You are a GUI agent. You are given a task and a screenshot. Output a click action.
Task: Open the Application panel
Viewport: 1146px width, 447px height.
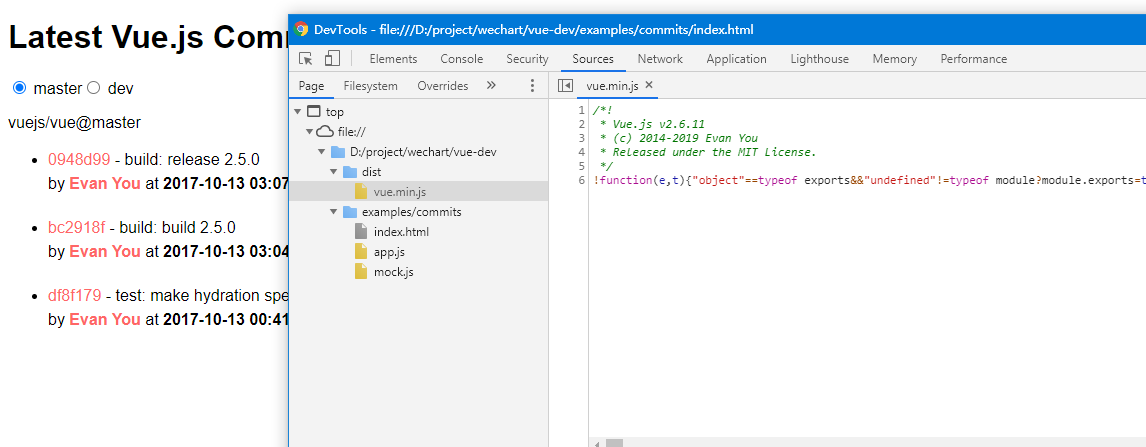pos(737,59)
